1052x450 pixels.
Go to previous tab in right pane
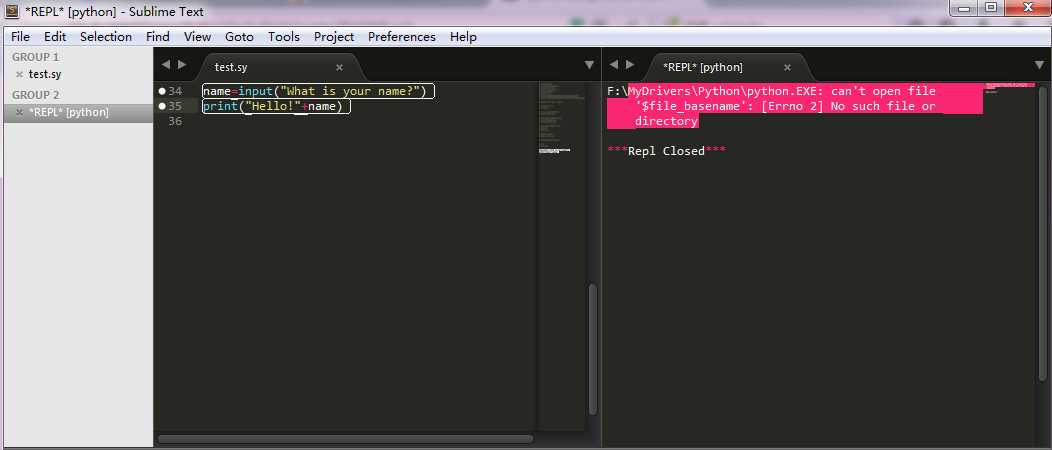[613, 65]
